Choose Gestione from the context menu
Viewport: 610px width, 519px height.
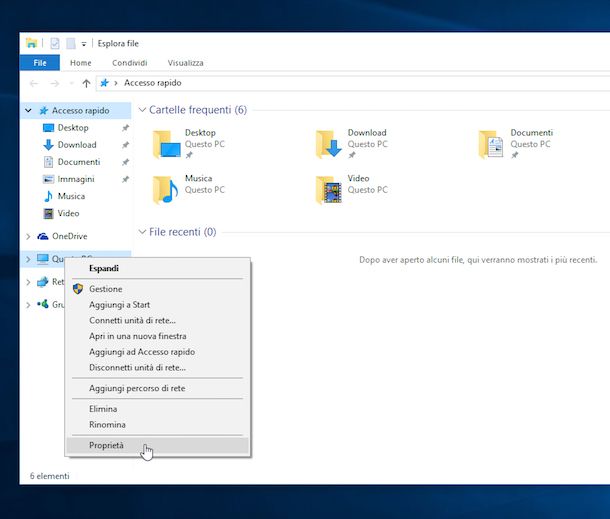pyautogui.click(x=158, y=289)
